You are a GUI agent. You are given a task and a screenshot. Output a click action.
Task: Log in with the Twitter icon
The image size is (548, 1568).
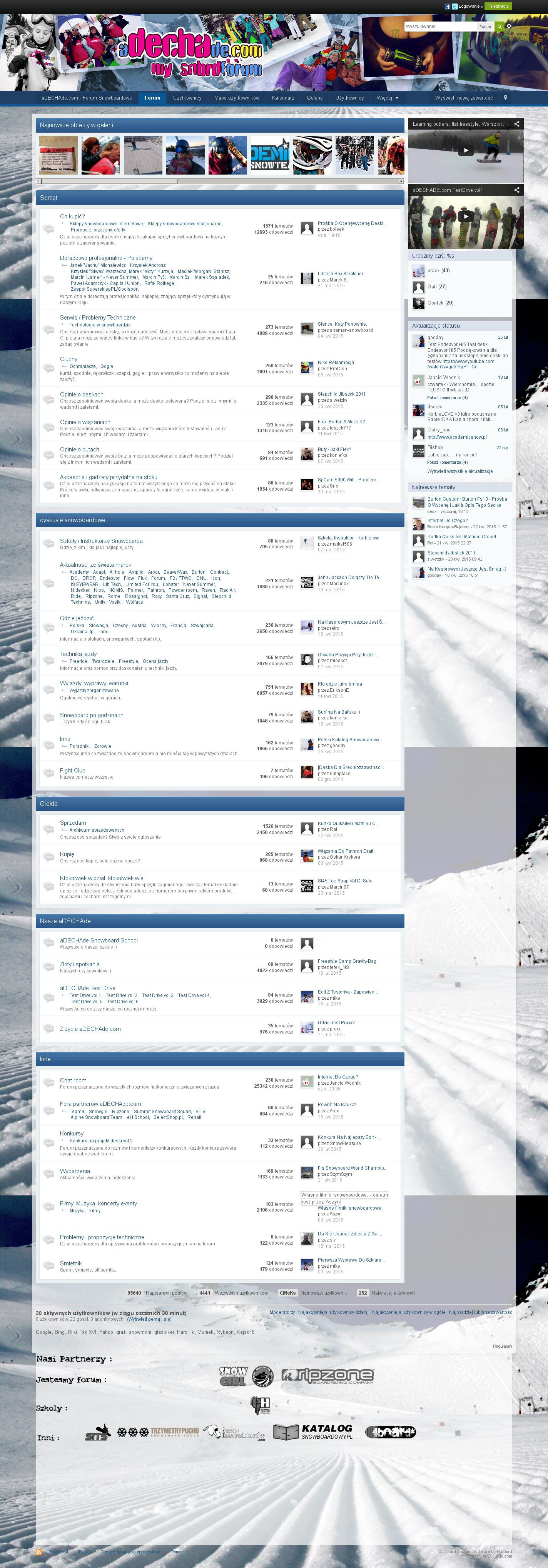tap(455, 6)
